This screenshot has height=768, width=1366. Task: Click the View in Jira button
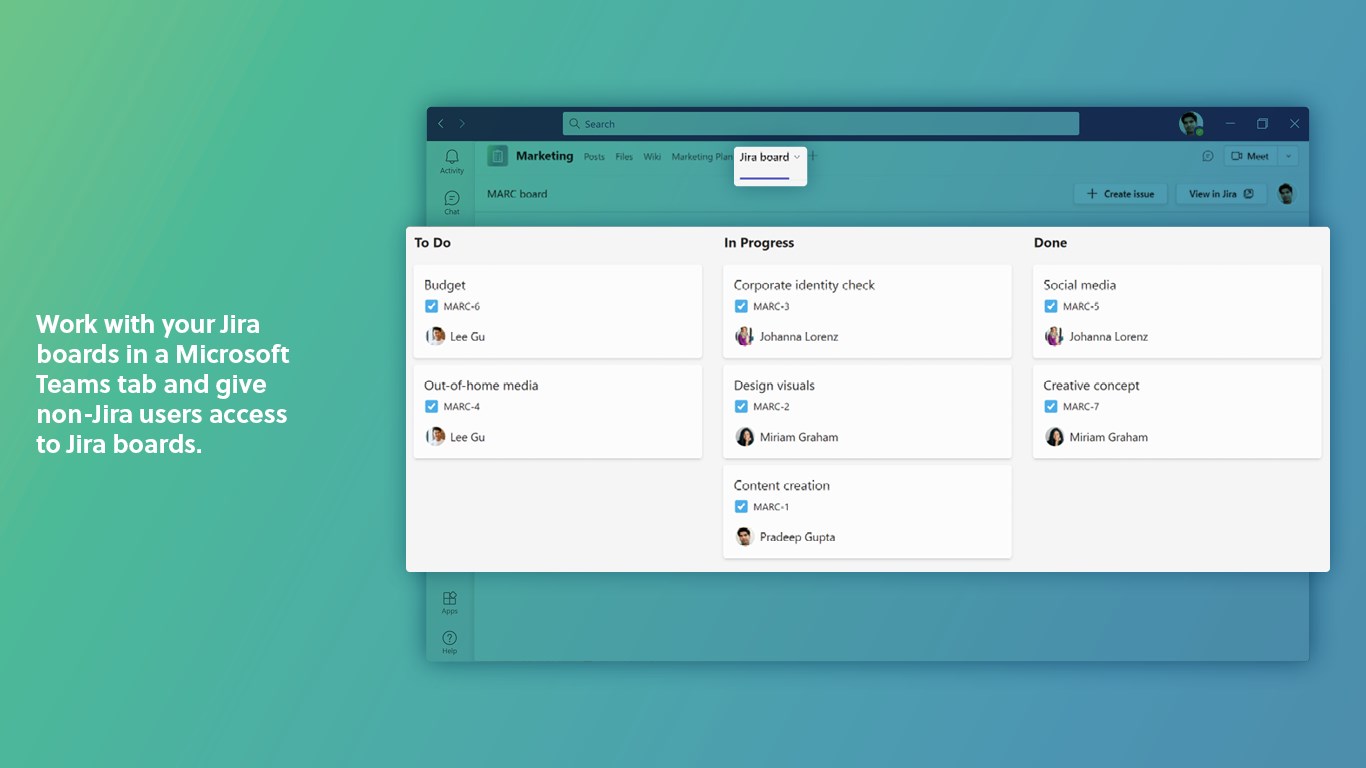tap(1221, 194)
